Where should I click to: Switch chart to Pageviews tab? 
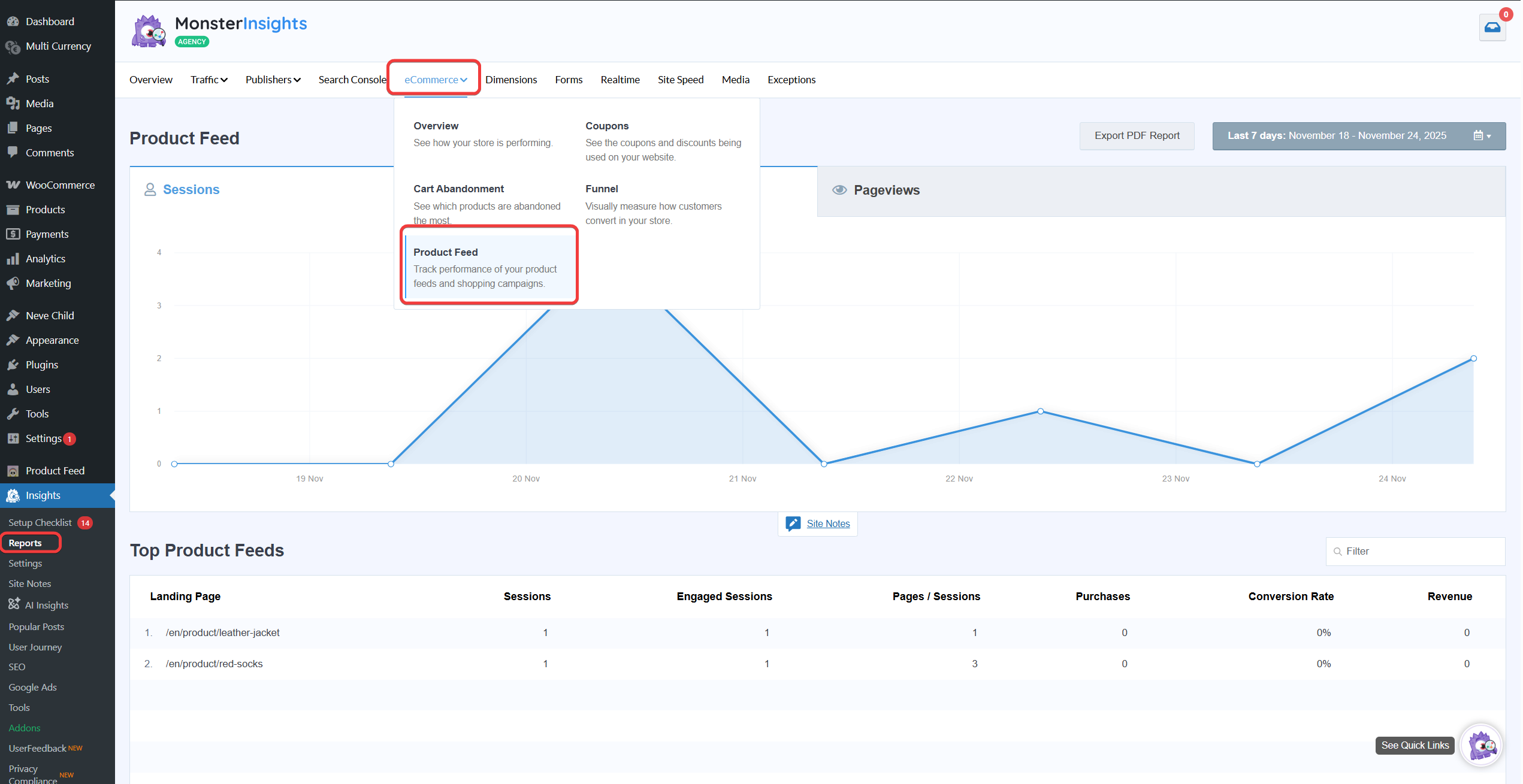[886, 190]
